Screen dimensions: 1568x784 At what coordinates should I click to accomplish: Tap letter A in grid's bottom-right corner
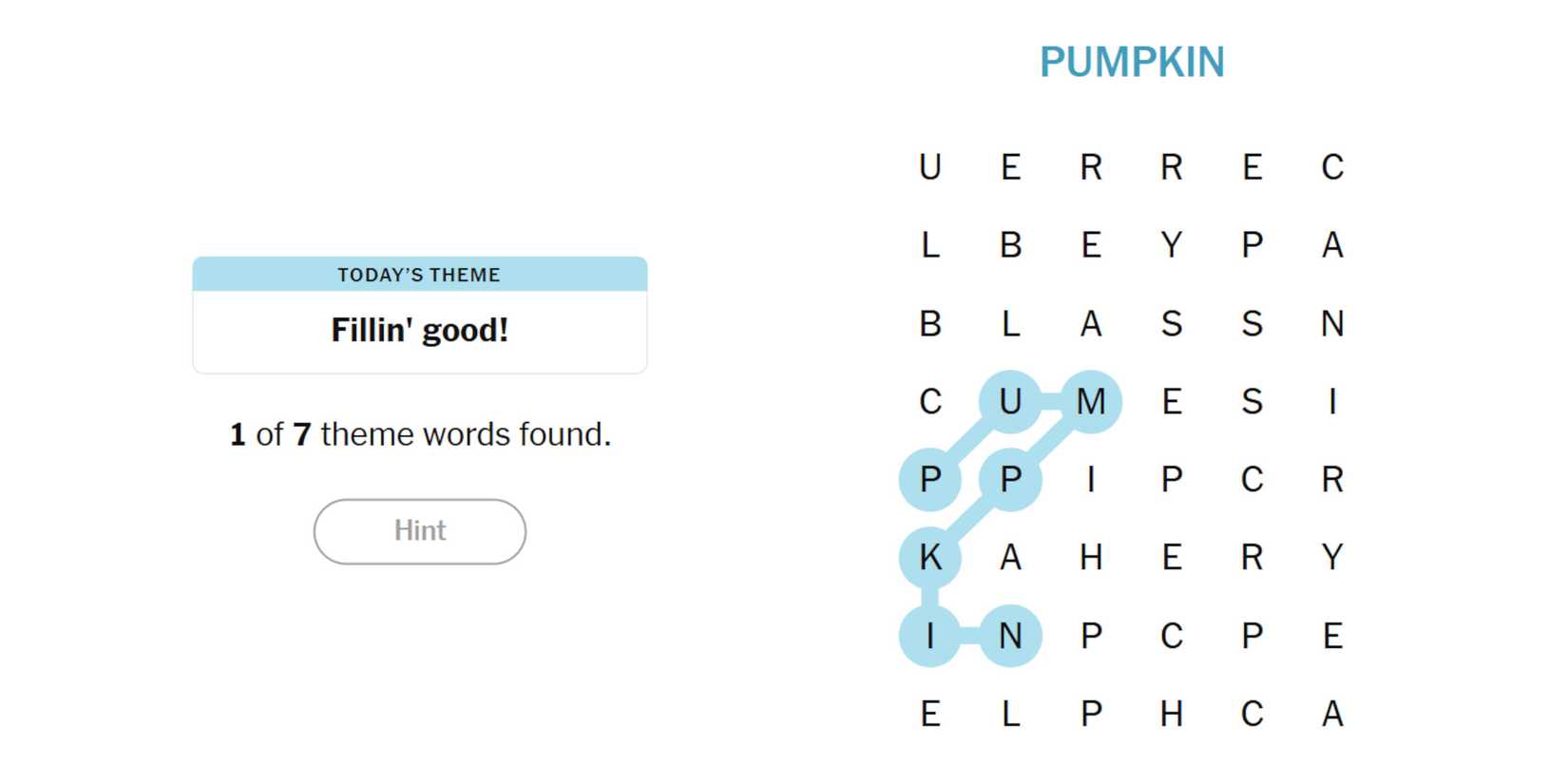(x=1332, y=714)
